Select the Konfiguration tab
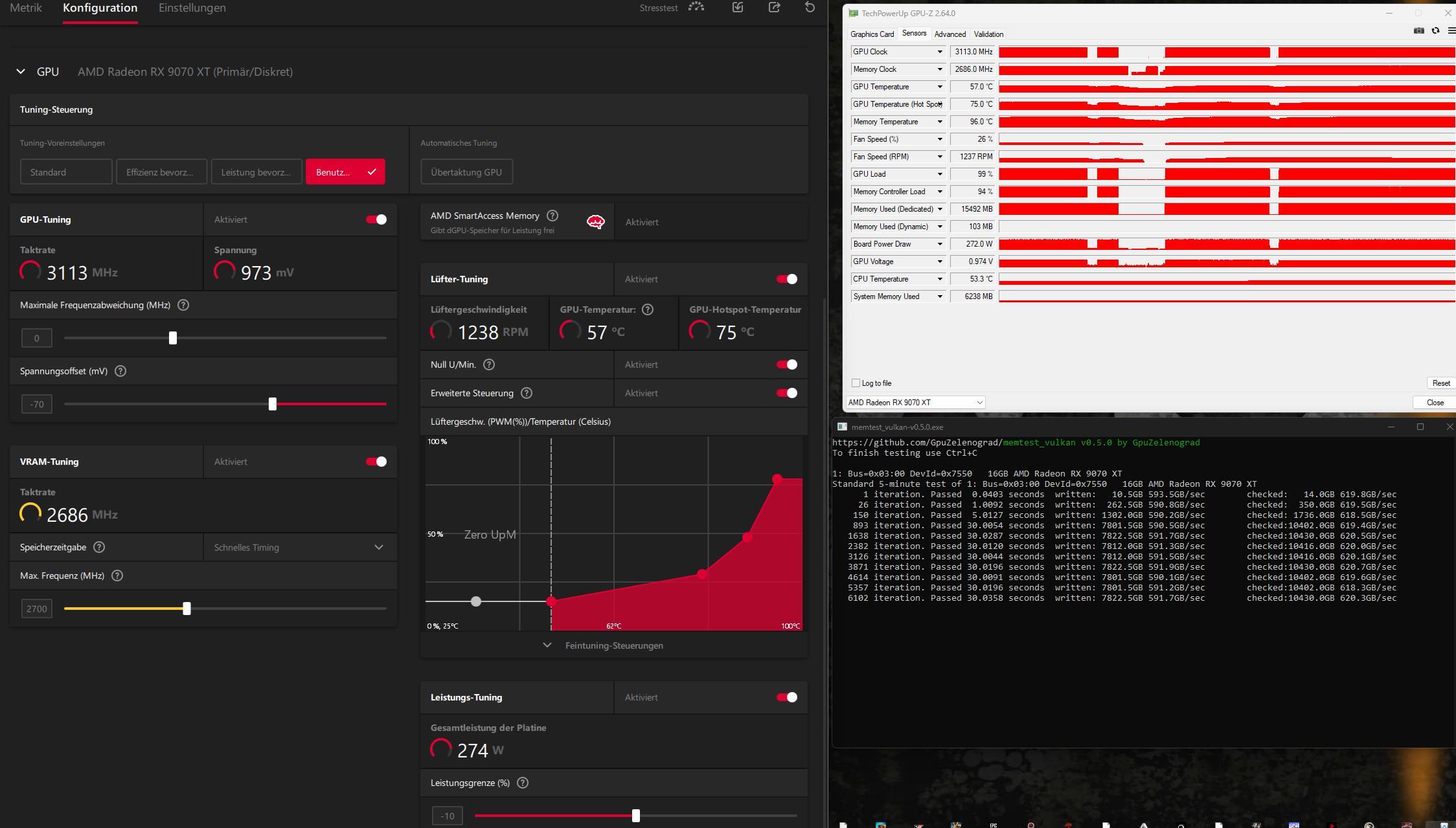The image size is (1456, 828). pyautogui.click(x=100, y=8)
